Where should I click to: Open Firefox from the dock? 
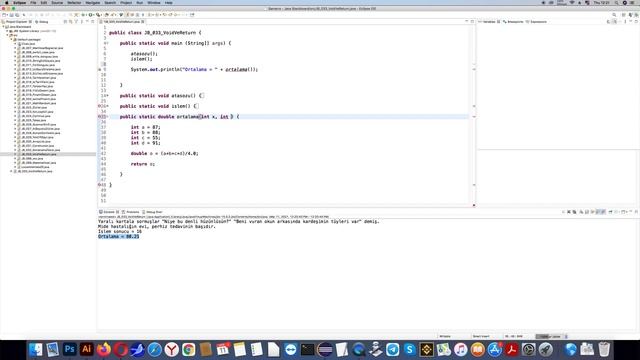(104, 349)
